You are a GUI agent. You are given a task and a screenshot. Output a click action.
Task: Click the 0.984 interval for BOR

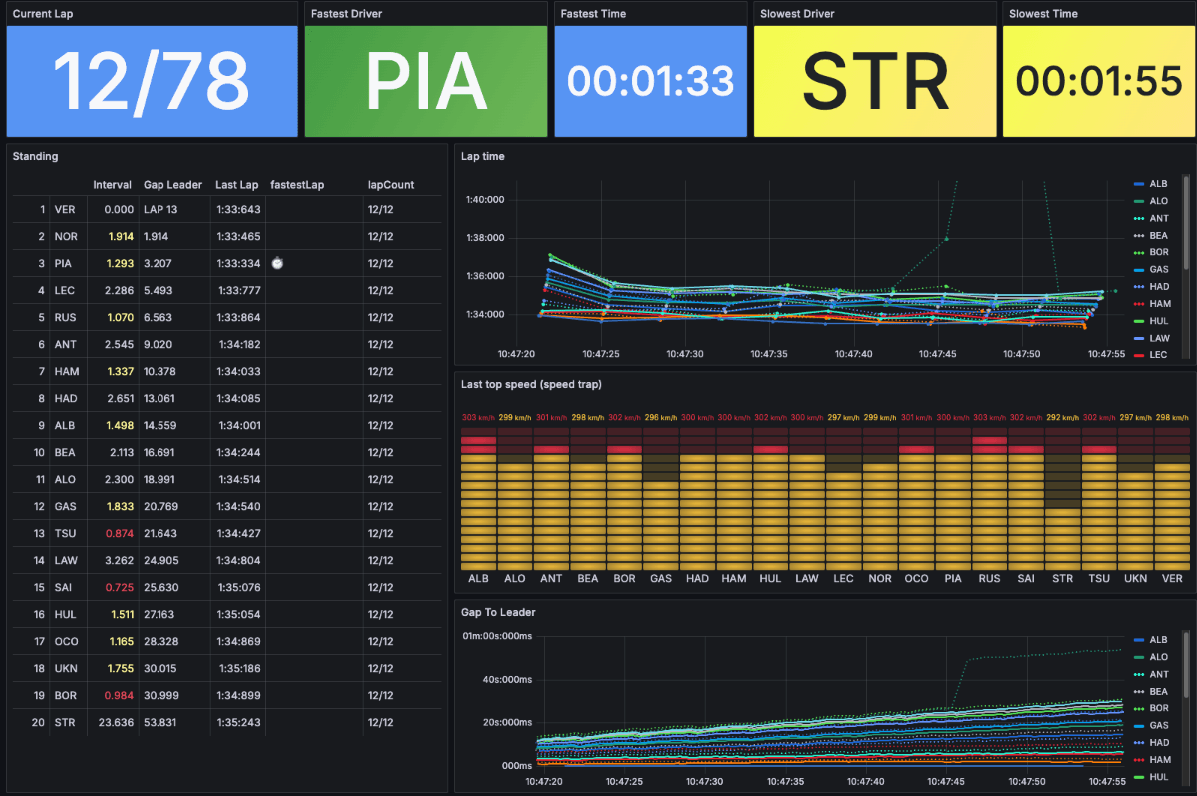click(x=120, y=695)
